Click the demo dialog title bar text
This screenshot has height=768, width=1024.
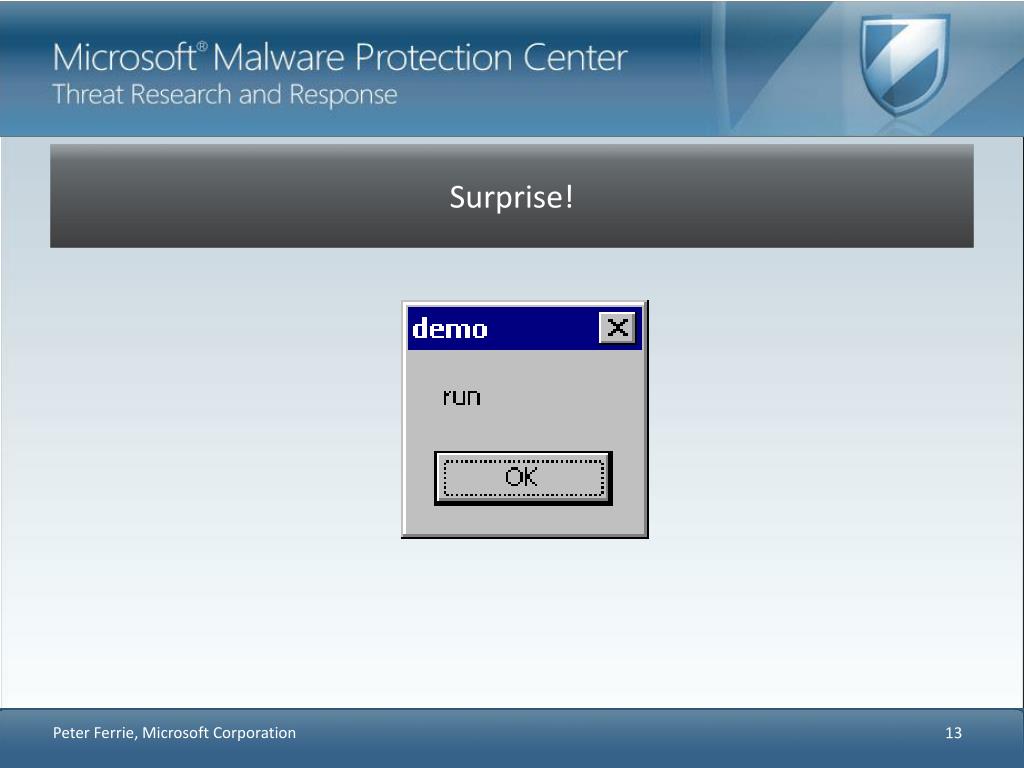point(450,328)
